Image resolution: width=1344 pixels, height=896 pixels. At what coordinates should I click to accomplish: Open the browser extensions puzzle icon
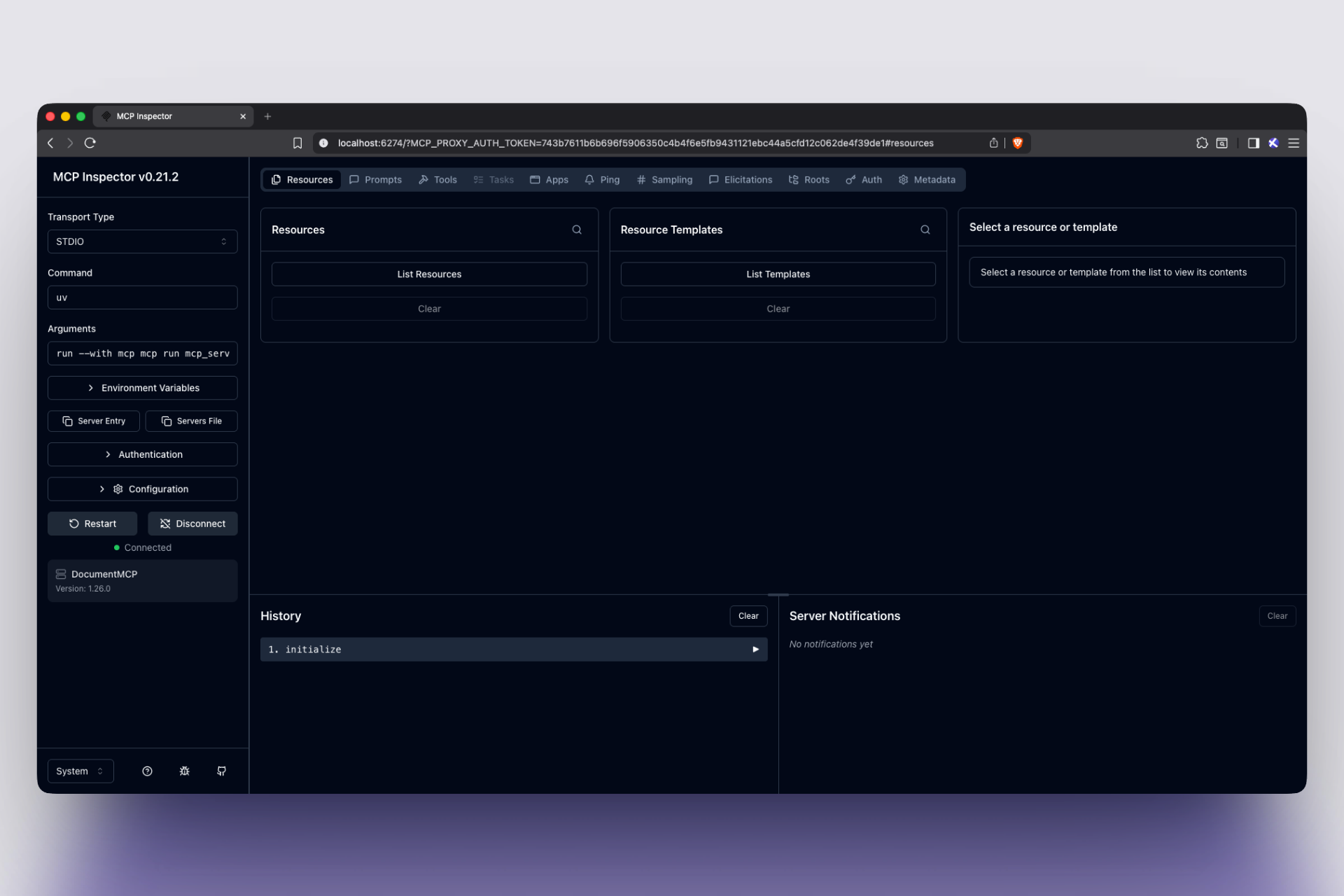coord(1202,143)
